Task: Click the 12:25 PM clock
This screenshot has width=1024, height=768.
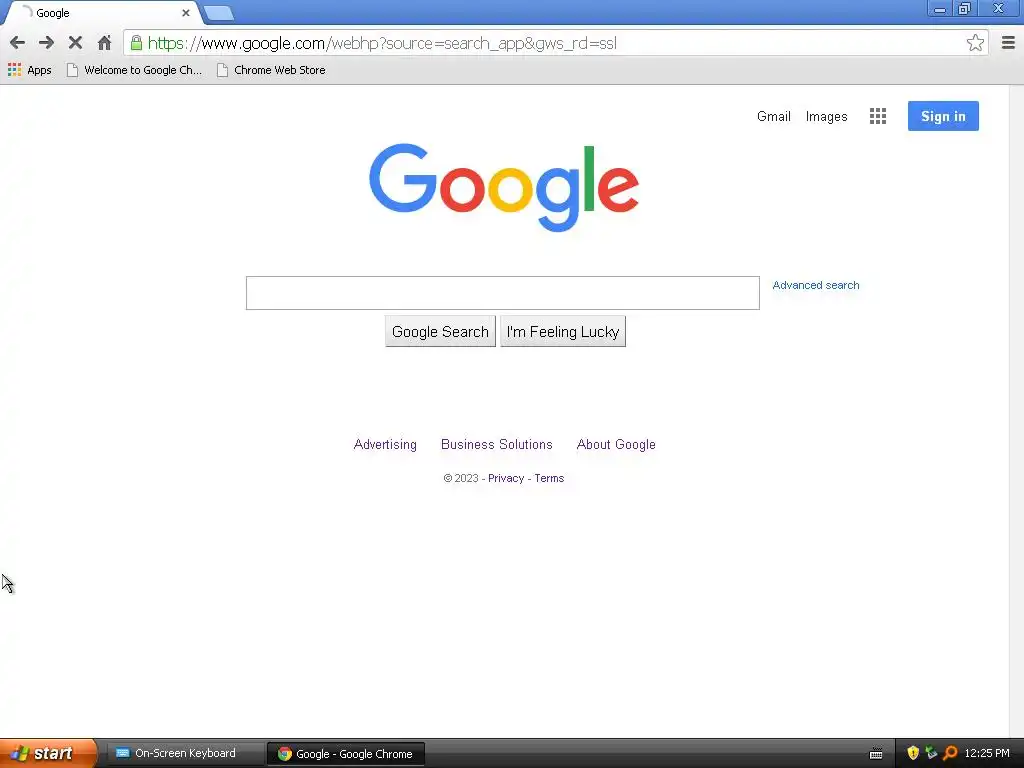Action: pos(987,753)
